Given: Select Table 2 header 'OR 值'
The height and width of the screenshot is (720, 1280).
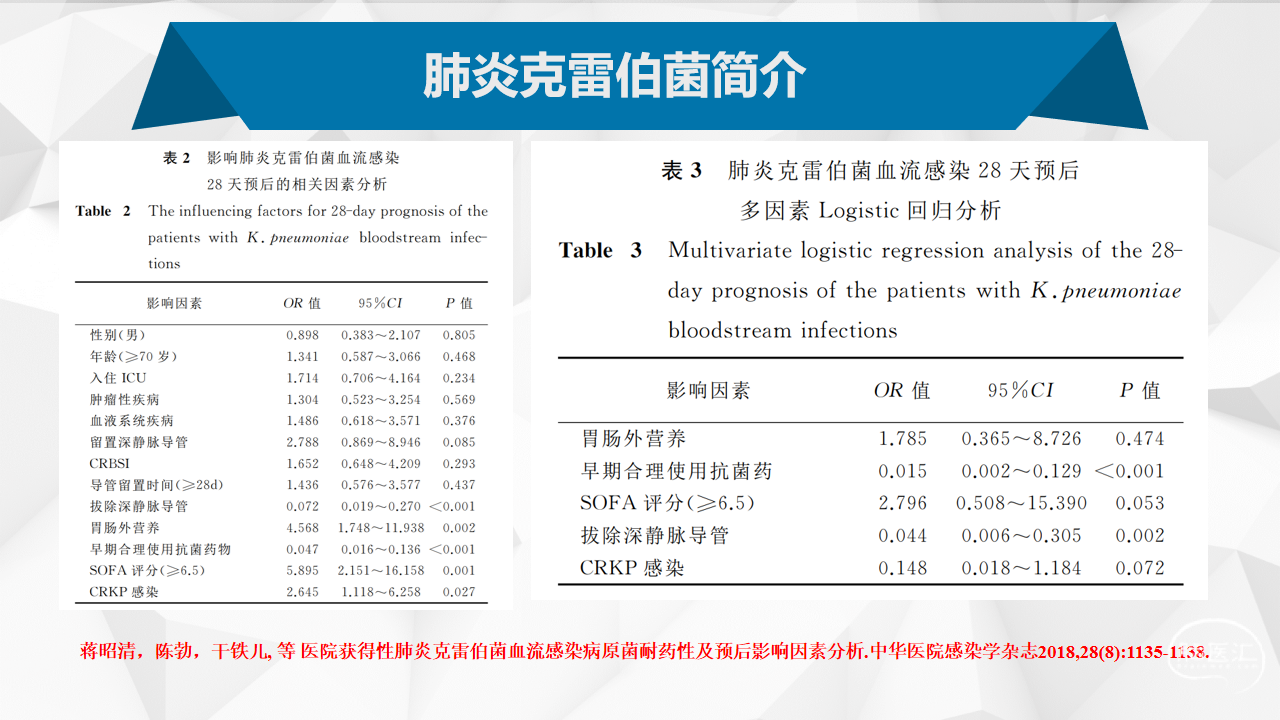Looking at the screenshot, I should point(302,303).
